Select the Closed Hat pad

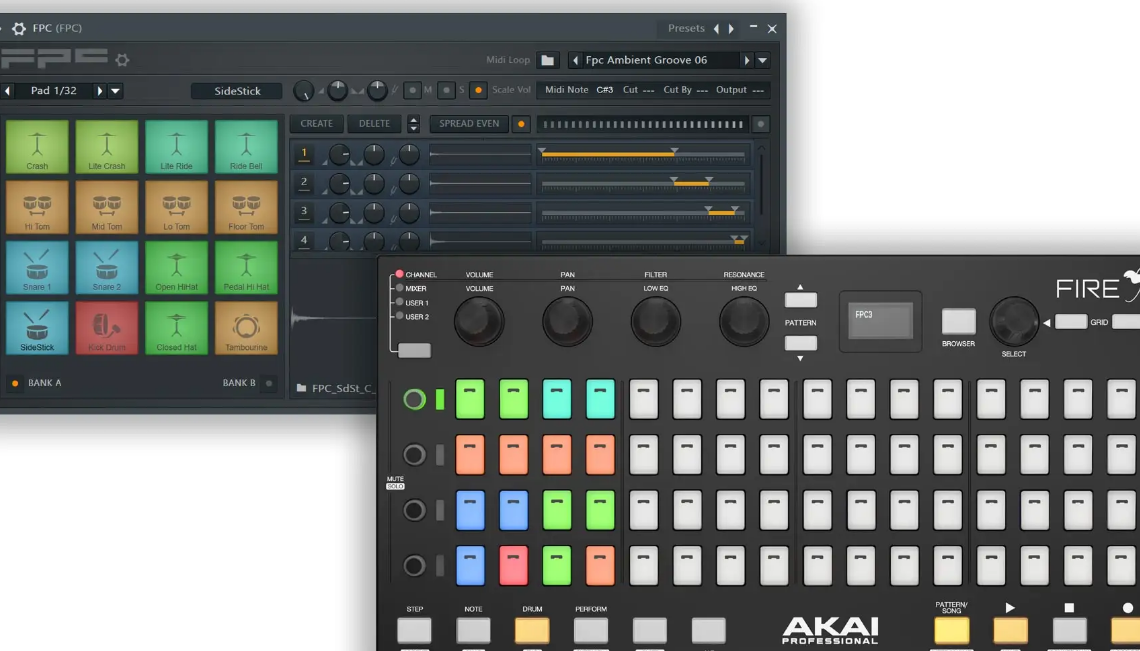(x=177, y=328)
